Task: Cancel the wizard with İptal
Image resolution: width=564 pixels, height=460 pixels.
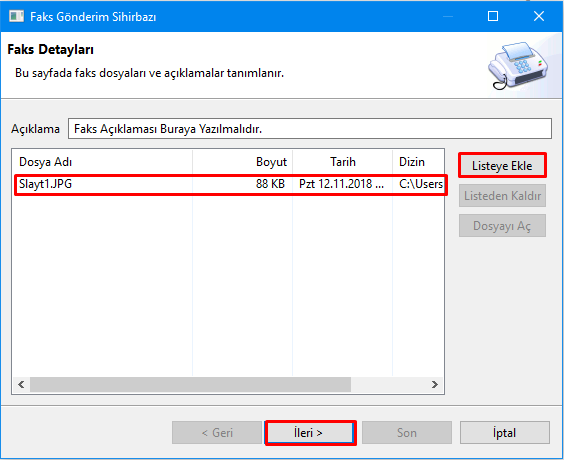Action: pyautogui.click(x=505, y=433)
